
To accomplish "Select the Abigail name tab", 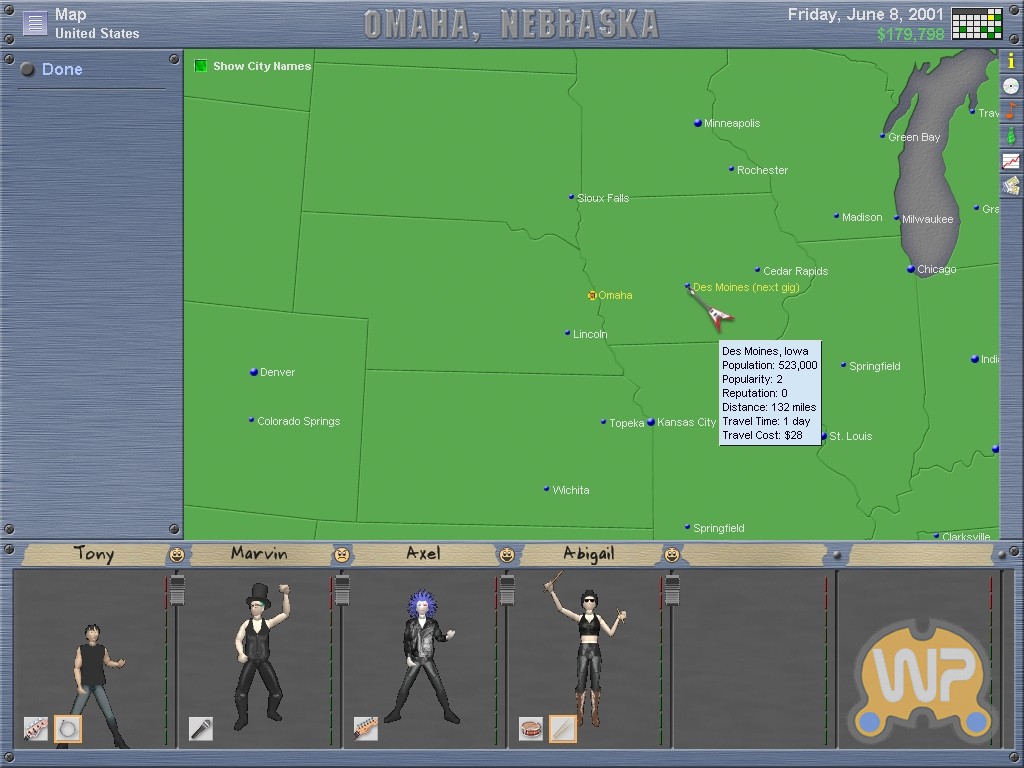I will (588, 554).
